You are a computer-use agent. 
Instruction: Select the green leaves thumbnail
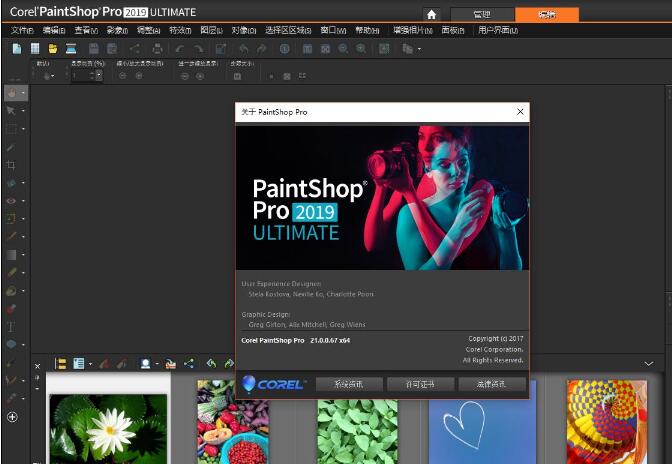click(x=357, y=432)
